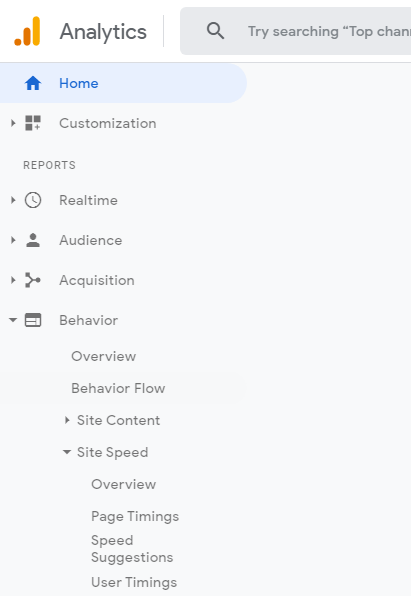Expand the Realtime reports arrow
411x596 pixels.
coord(13,200)
